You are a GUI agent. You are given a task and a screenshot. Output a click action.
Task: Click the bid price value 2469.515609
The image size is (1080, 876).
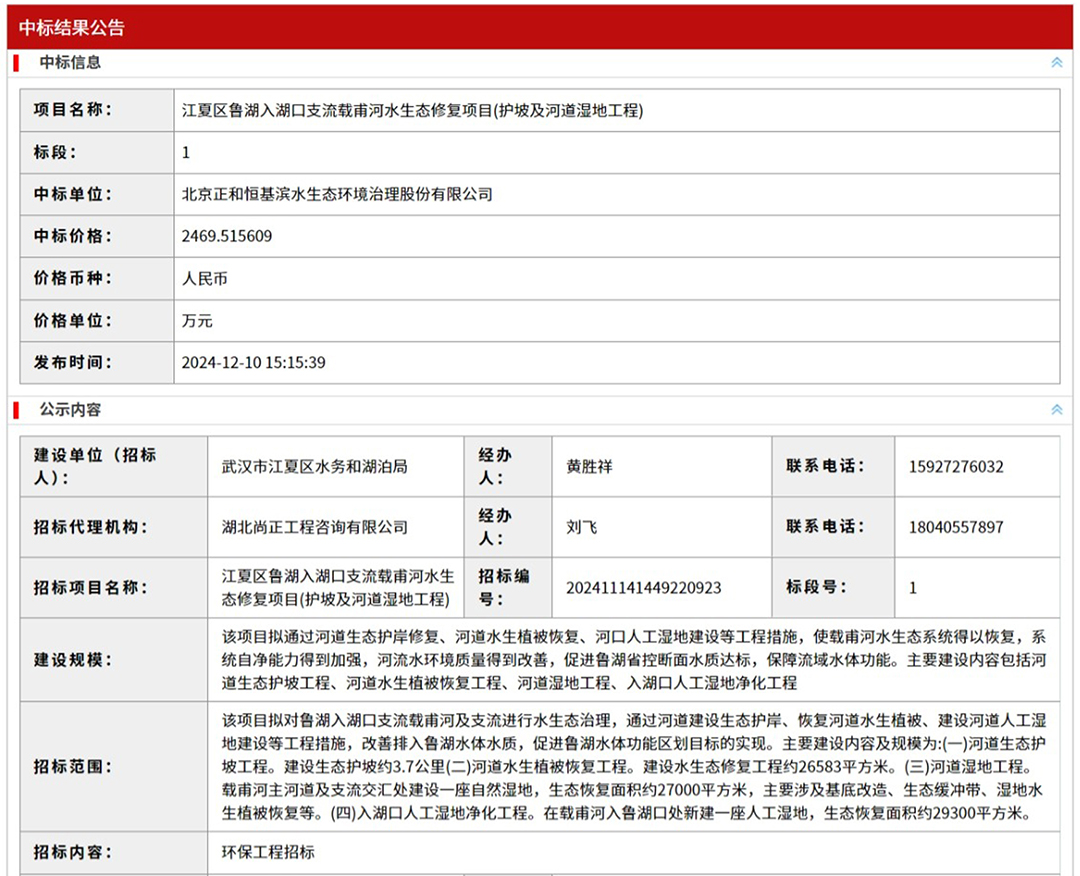[227, 236]
